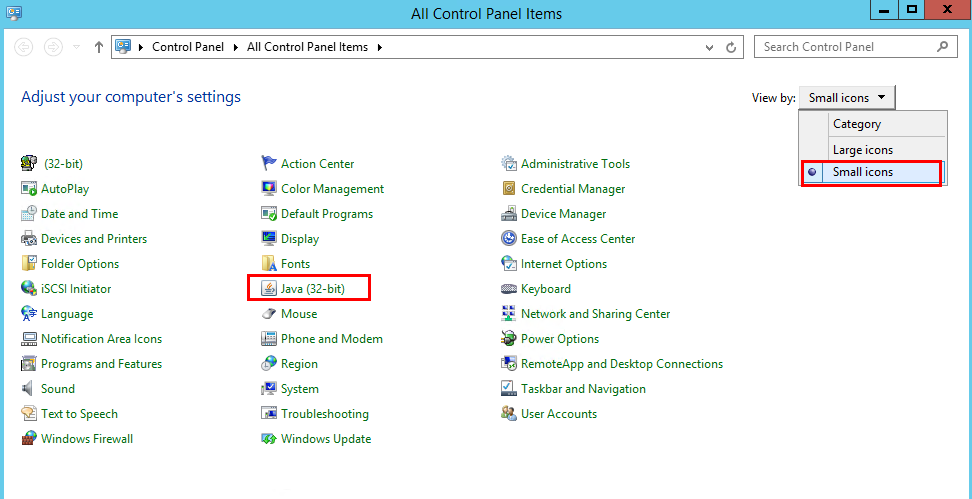Click the search magnifier icon
Image resolution: width=972 pixels, height=499 pixels.
click(x=943, y=46)
